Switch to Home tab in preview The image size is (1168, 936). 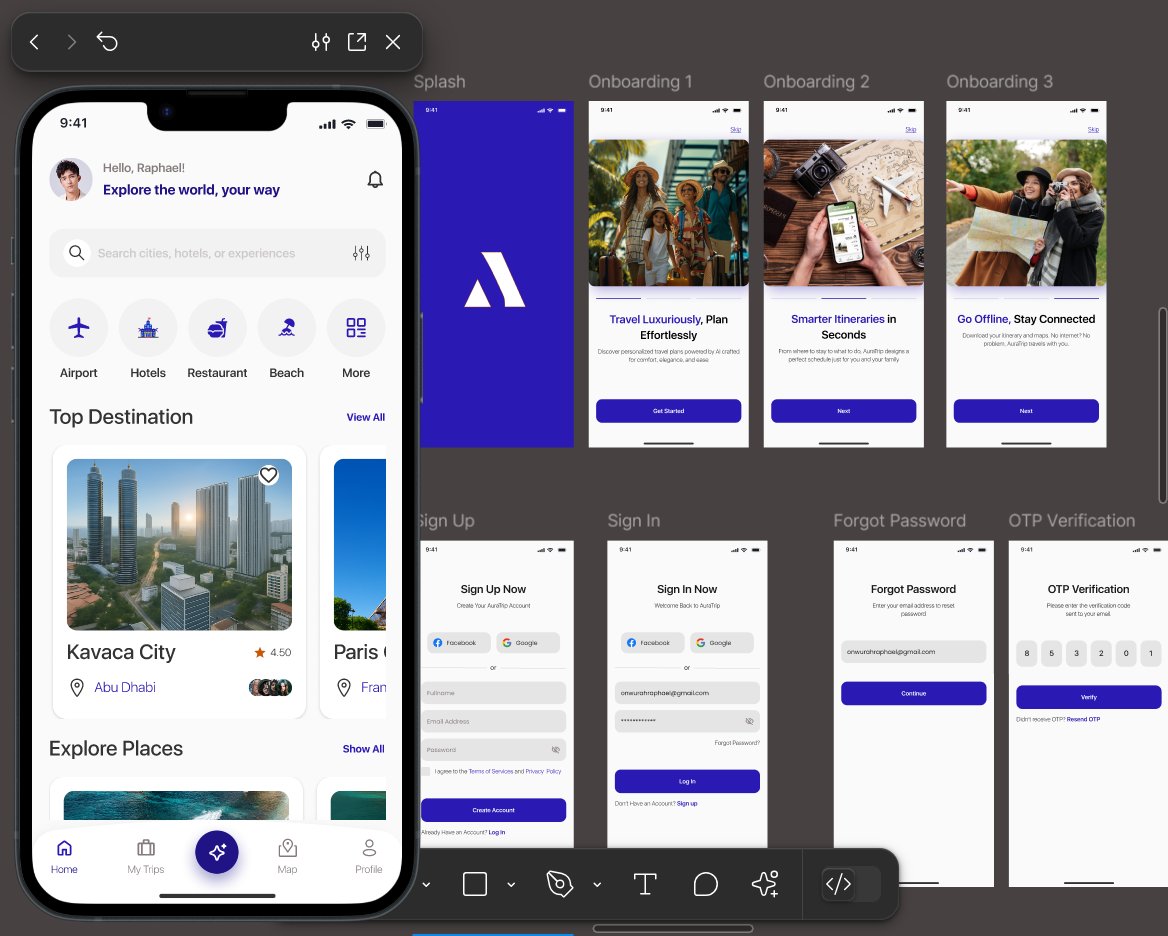click(64, 856)
